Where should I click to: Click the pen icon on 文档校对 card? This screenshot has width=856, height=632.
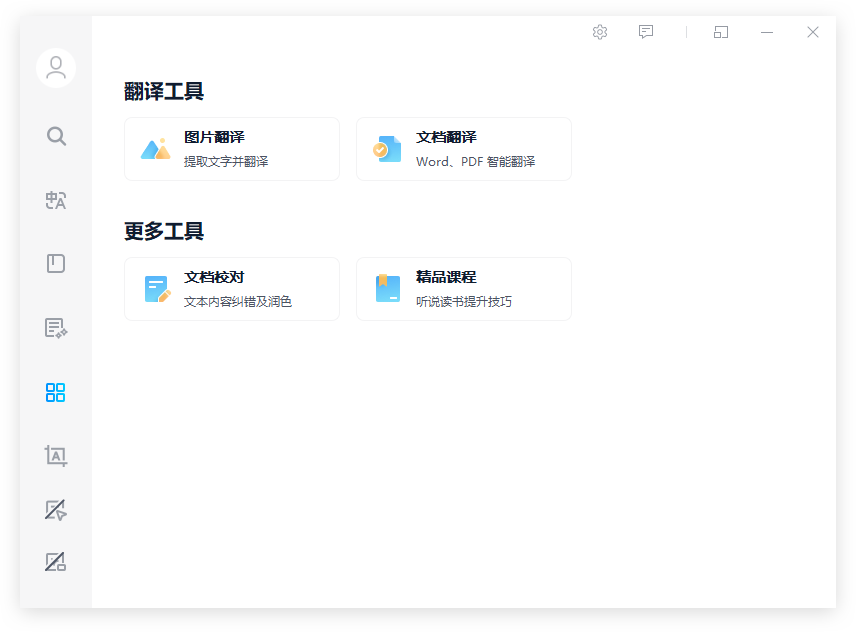pyautogui.click(x=156, y=289)
